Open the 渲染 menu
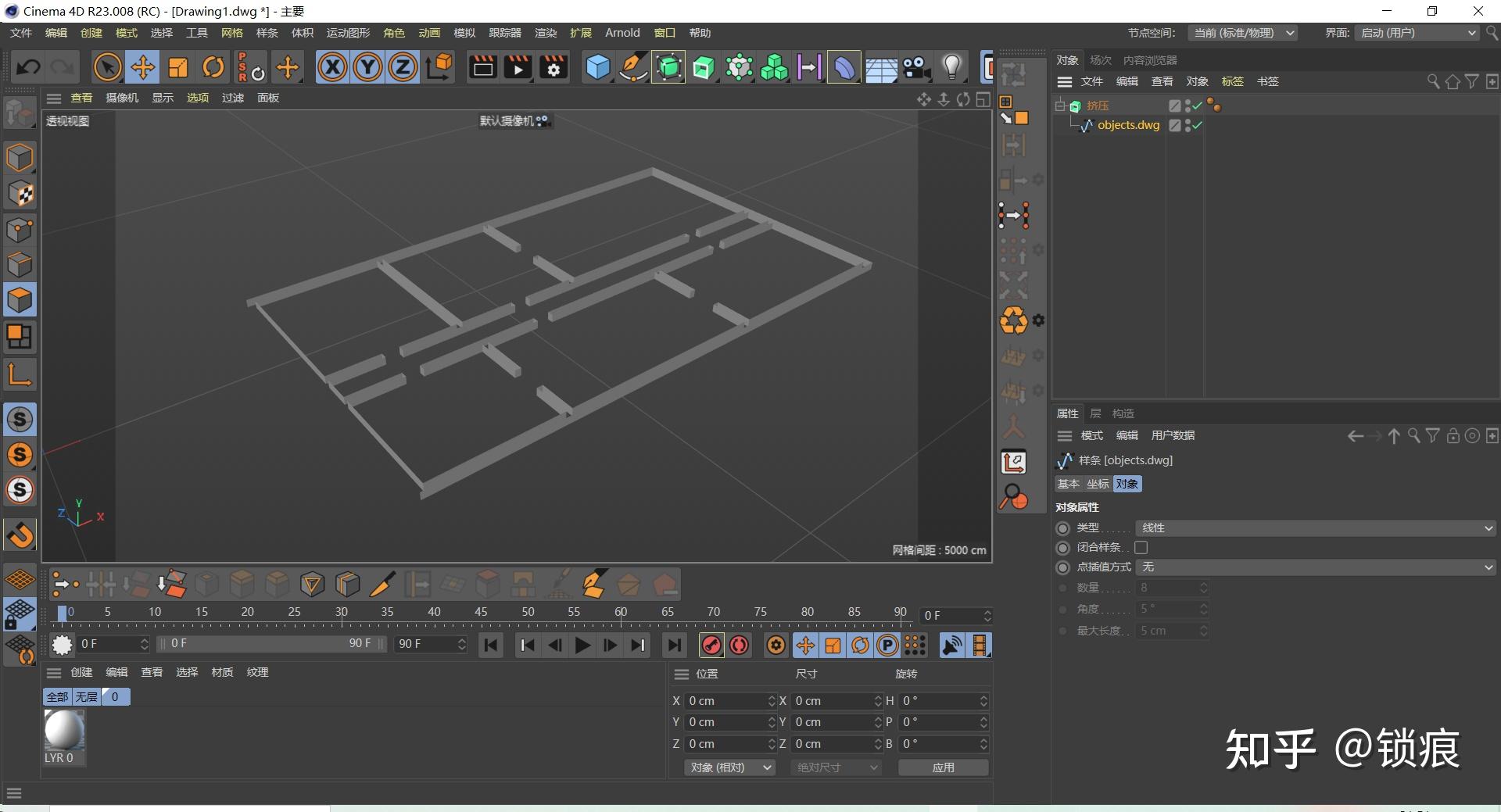The image size is (1501, 812). coord(545,33)
